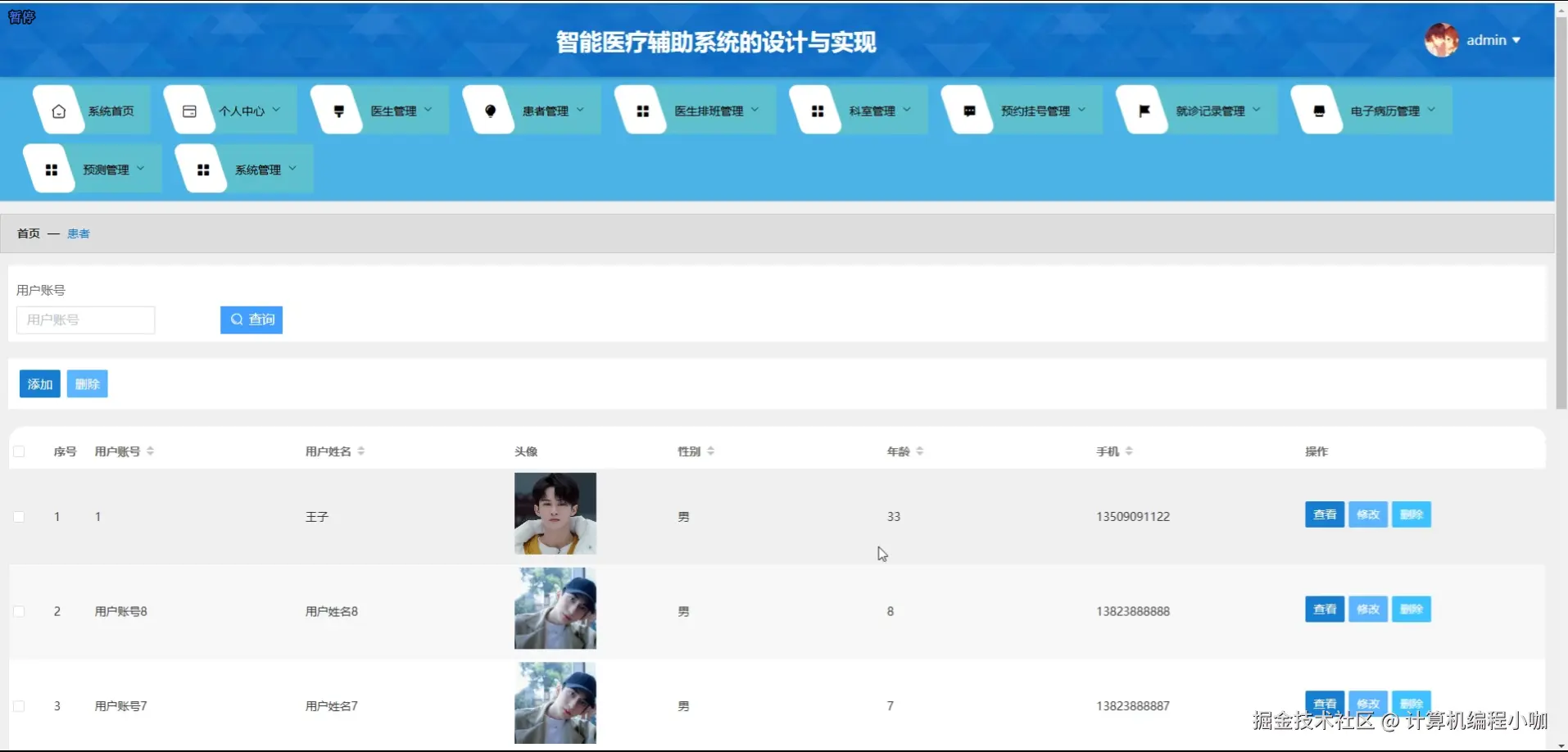Select the checkbox for 用户账号8
This screenshot has width=1568, height=752.
pyautogui.click(x=20, y=610)
